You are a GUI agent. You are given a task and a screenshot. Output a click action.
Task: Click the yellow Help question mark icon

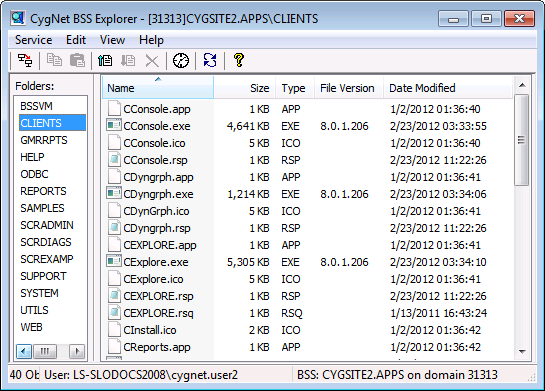coord(239,60)
